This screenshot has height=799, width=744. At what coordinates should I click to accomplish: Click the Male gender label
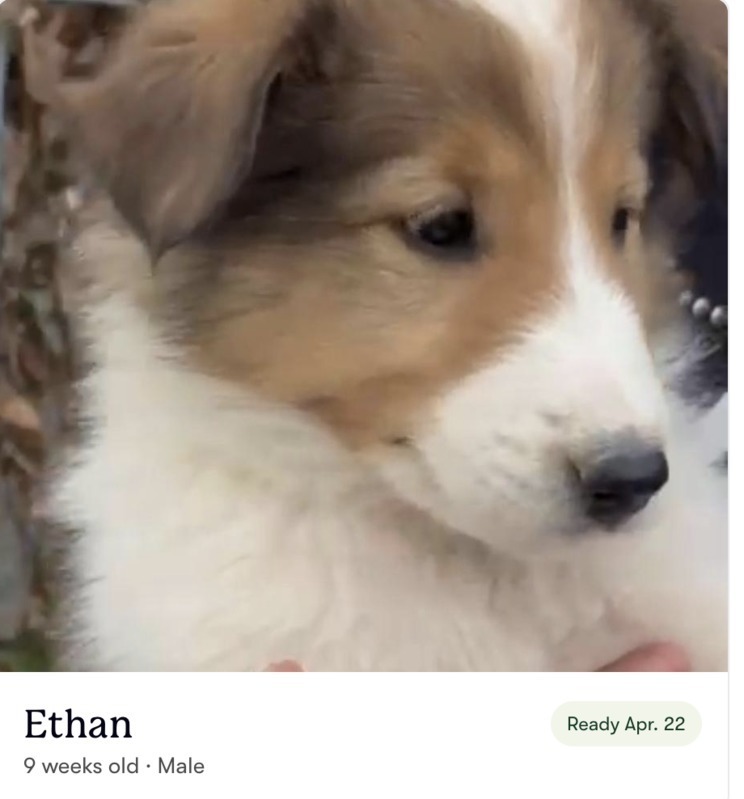[181, 766]
